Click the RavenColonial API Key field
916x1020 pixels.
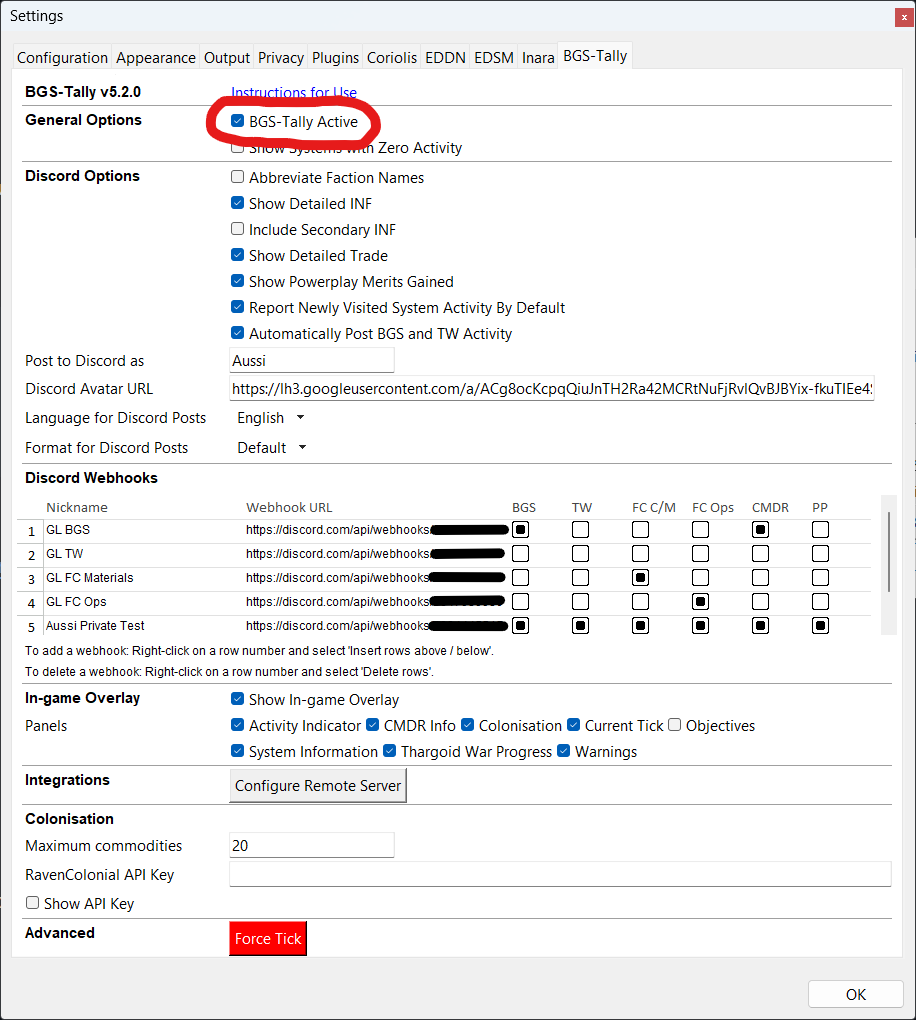pos(560,874)
